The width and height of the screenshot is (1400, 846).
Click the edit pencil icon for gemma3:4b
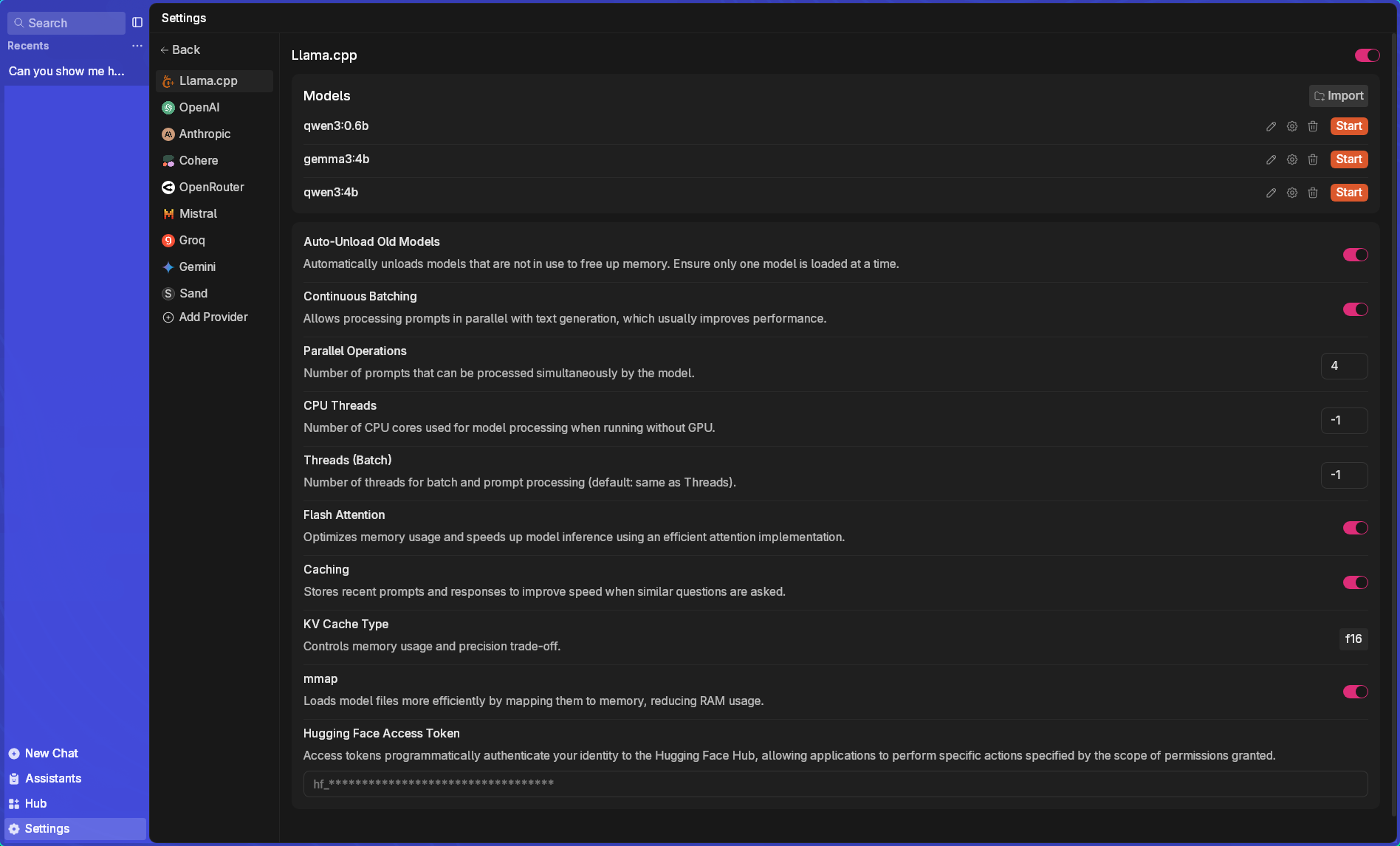[1271, 159]
